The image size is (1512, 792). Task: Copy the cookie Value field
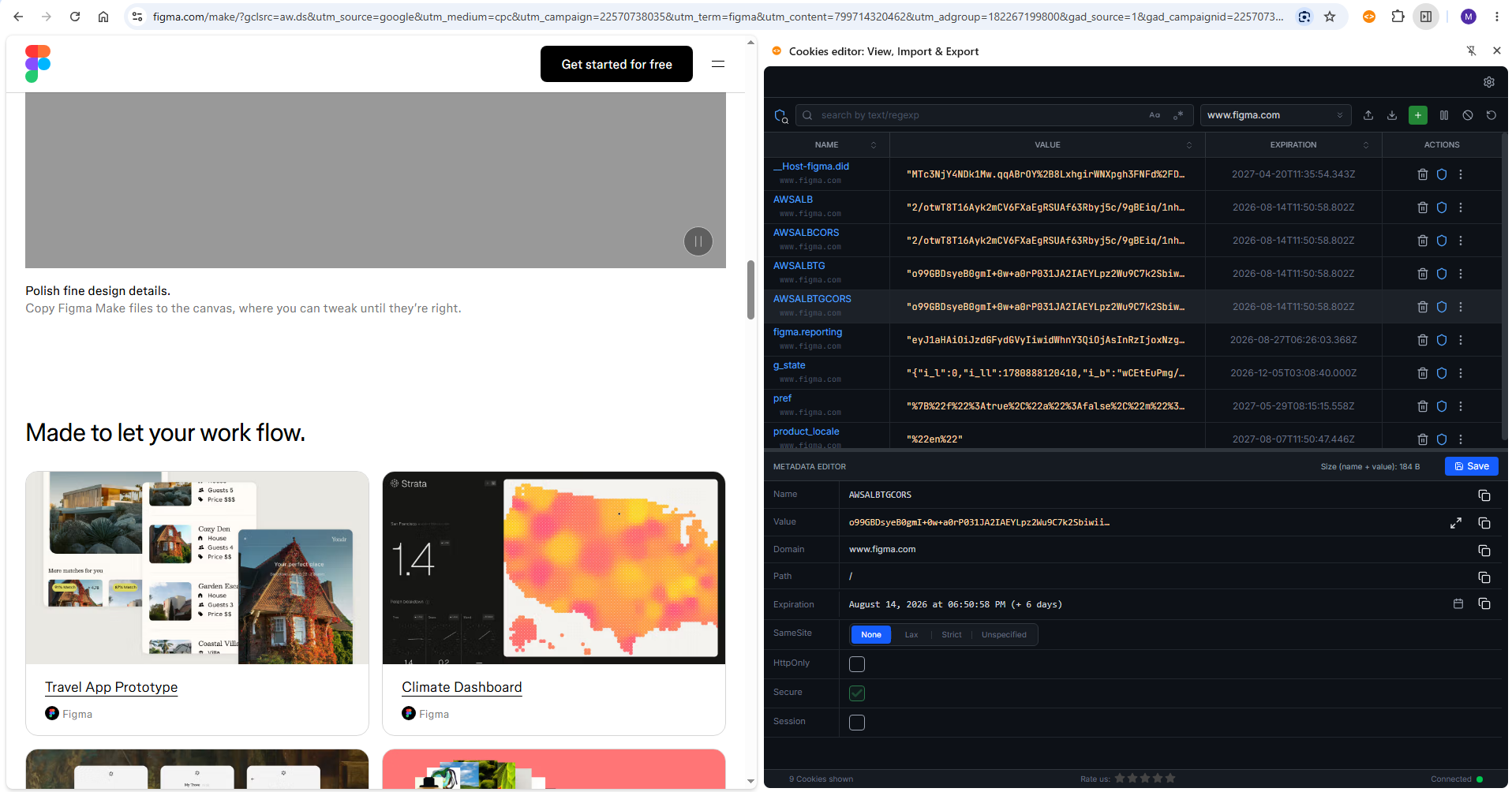pos(1484,523)
